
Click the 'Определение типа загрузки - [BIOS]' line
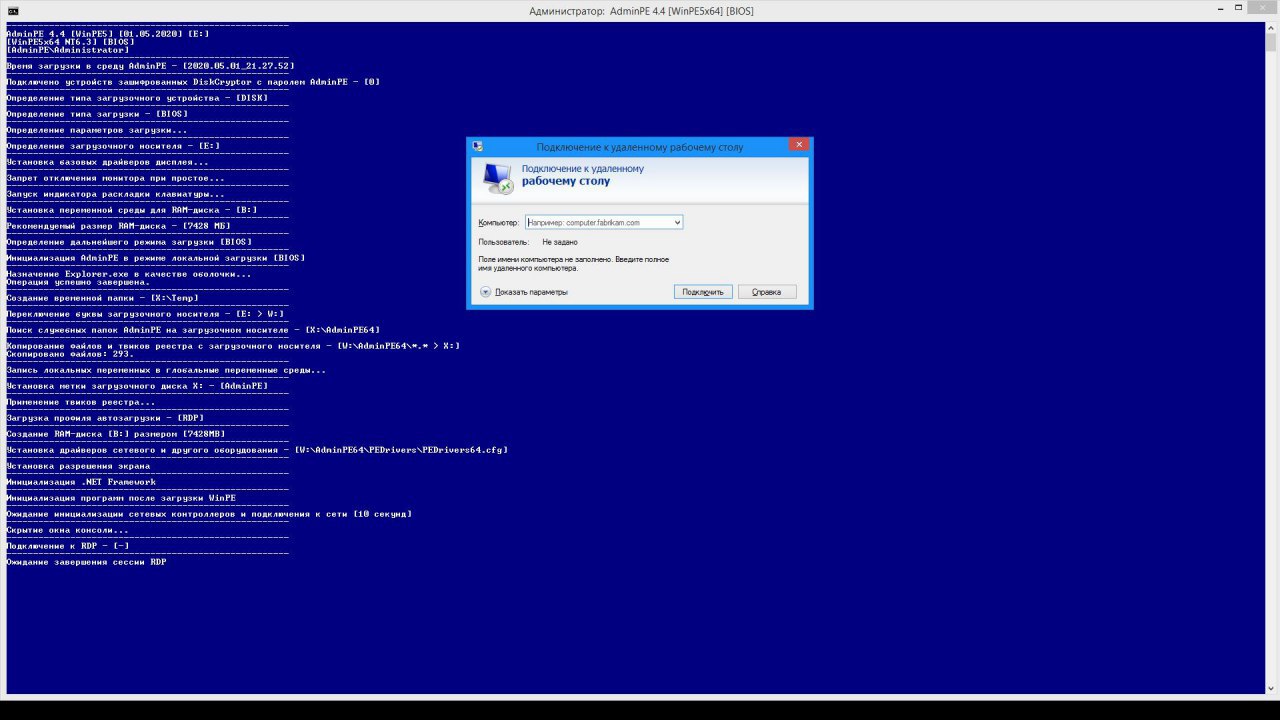pos(97,114)
